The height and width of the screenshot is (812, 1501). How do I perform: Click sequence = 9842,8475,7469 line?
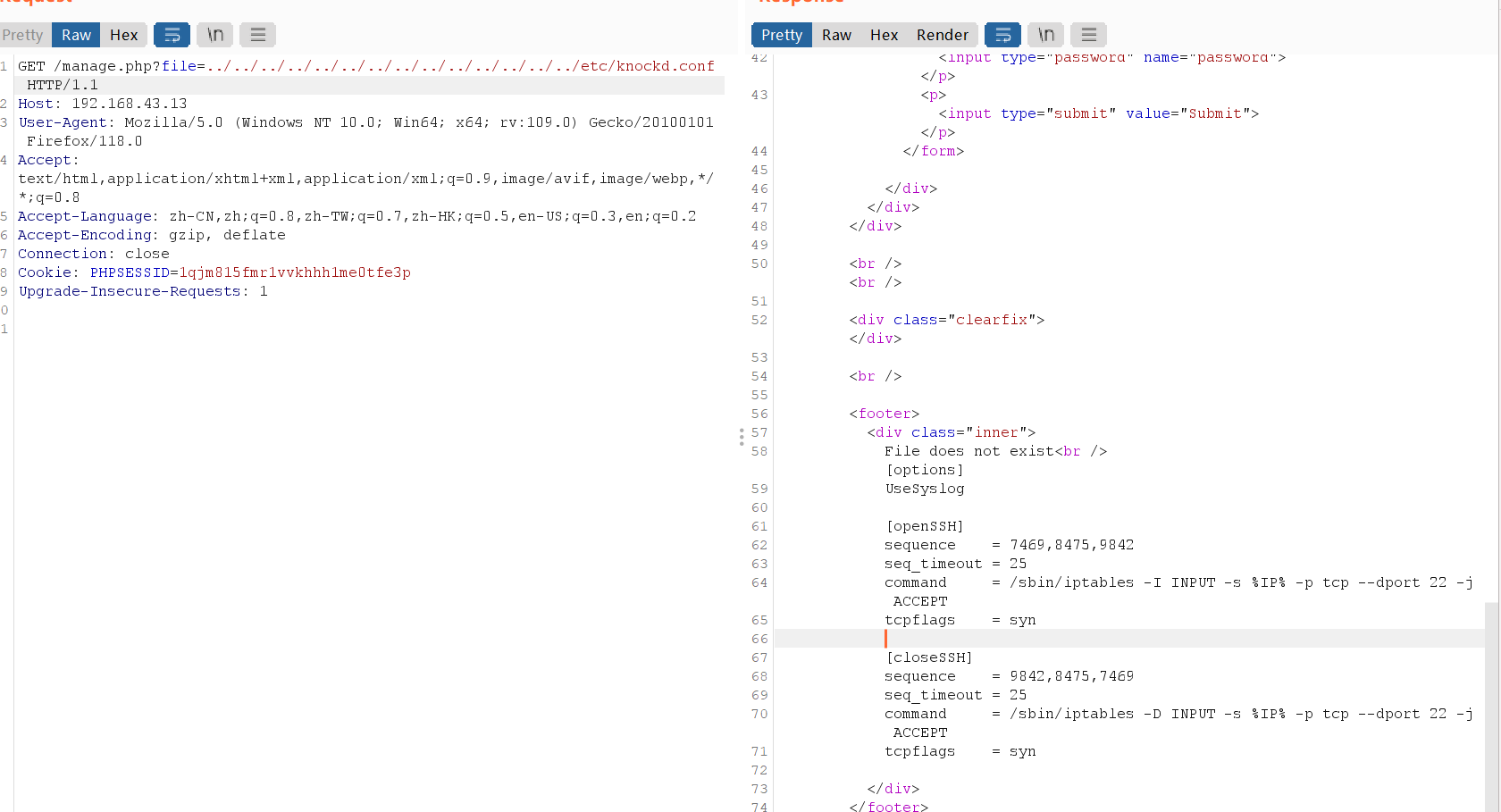[1010, 676]
